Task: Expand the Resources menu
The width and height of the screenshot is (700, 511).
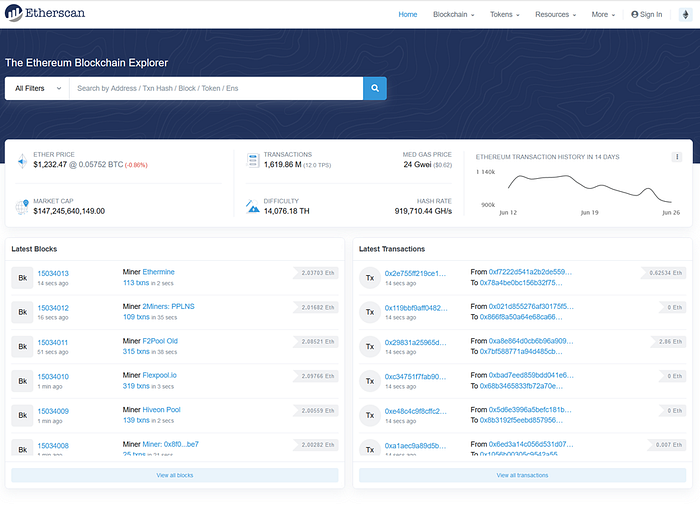Action: pos(555,14)
